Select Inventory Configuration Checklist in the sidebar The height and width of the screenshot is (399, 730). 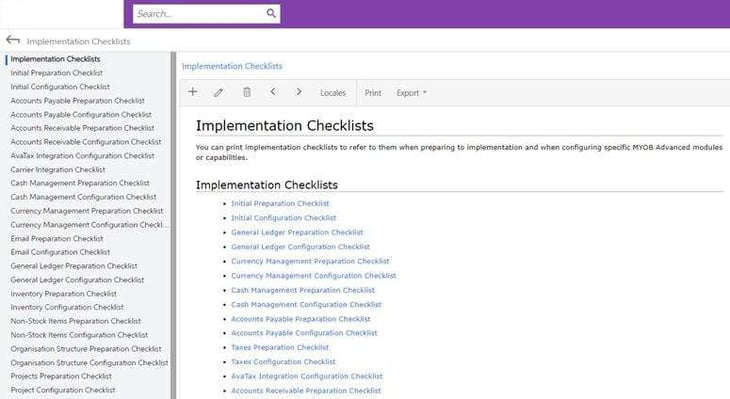click(67, 307)
